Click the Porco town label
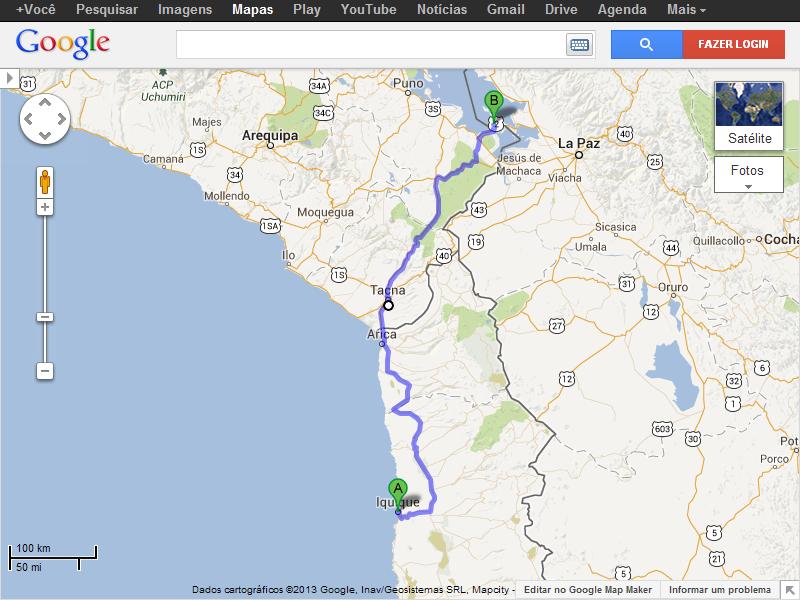This screenshot has width=800, height=600. (774, 459)
